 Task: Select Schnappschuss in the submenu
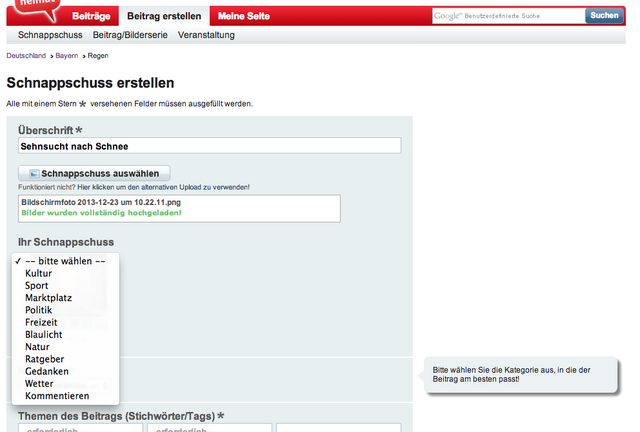coord(50,35)
